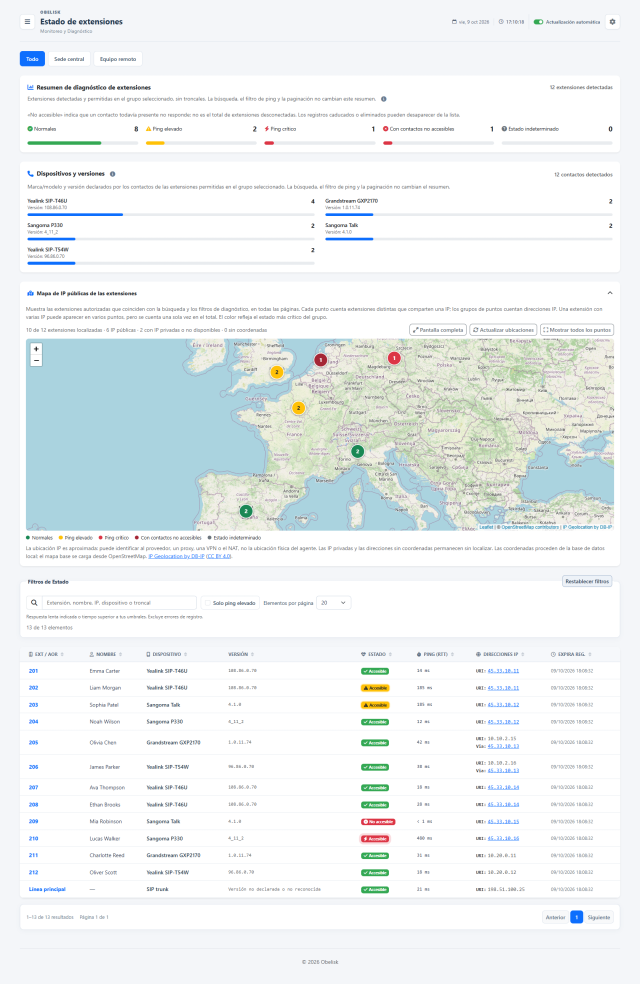This screenshot has width=640, height=984.
Task: Sort by VERSIÓN column
Action: 241,655
